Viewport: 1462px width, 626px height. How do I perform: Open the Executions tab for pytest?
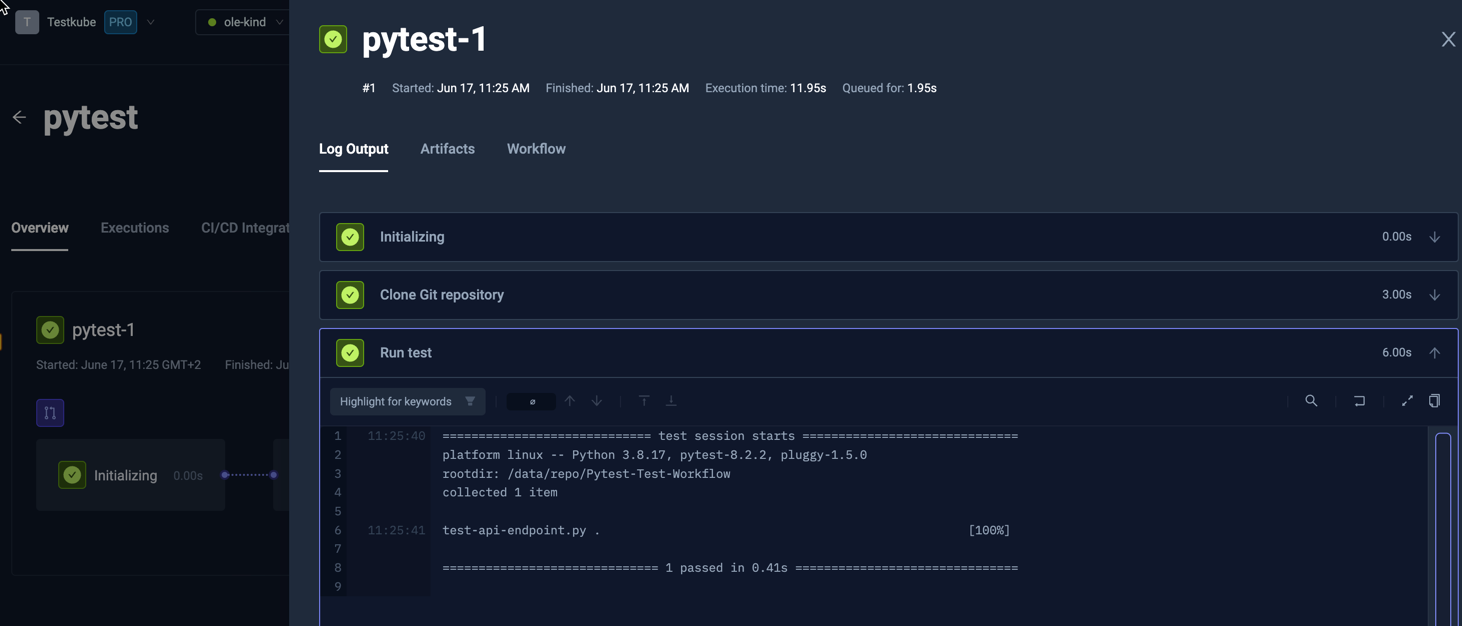pyautogui.click(x=134, y=227)
